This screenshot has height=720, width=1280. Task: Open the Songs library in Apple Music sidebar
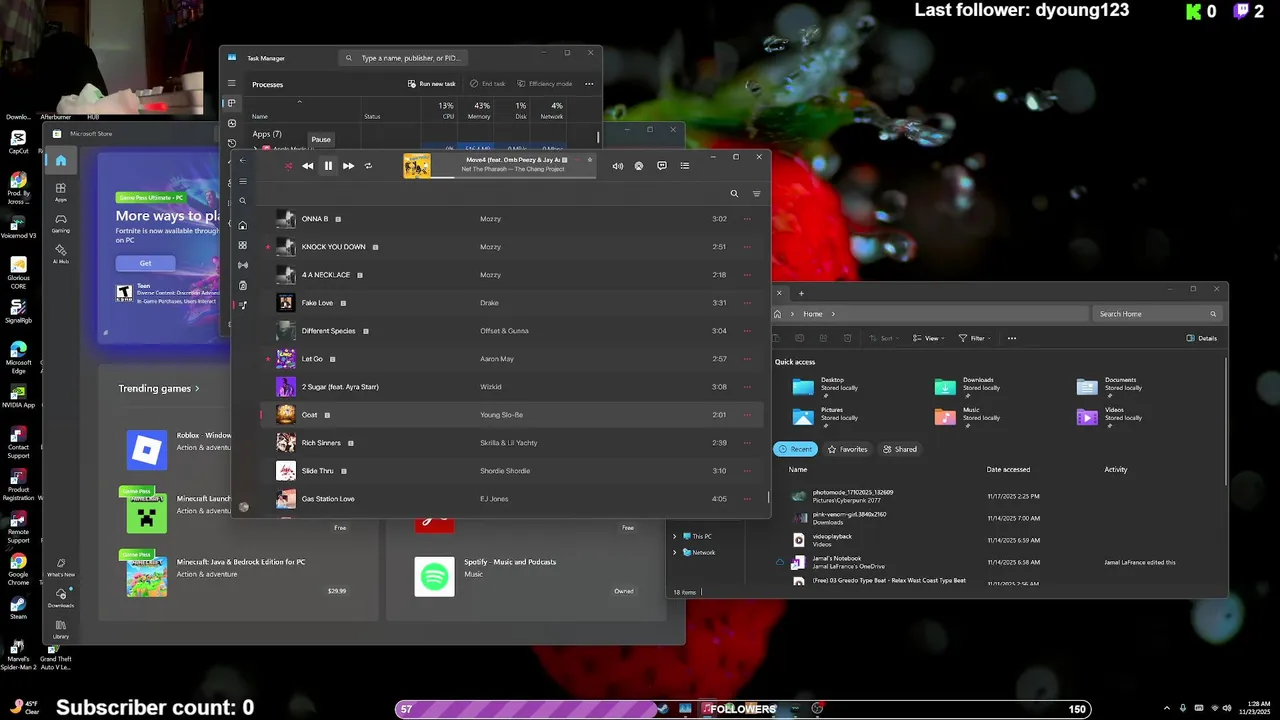(243, 305)
